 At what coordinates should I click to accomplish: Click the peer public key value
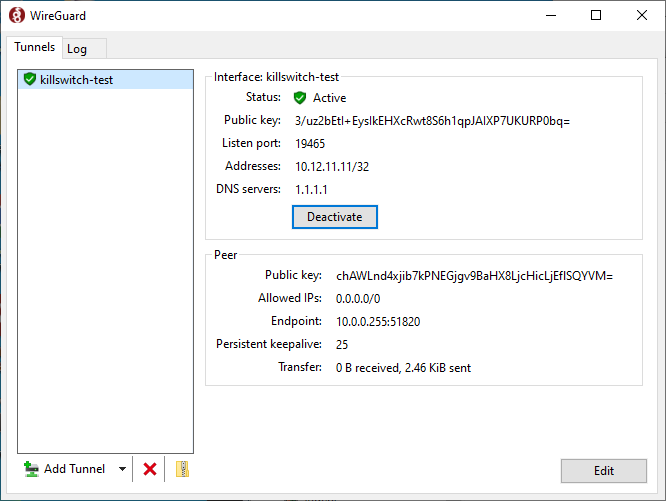[474, 275]
